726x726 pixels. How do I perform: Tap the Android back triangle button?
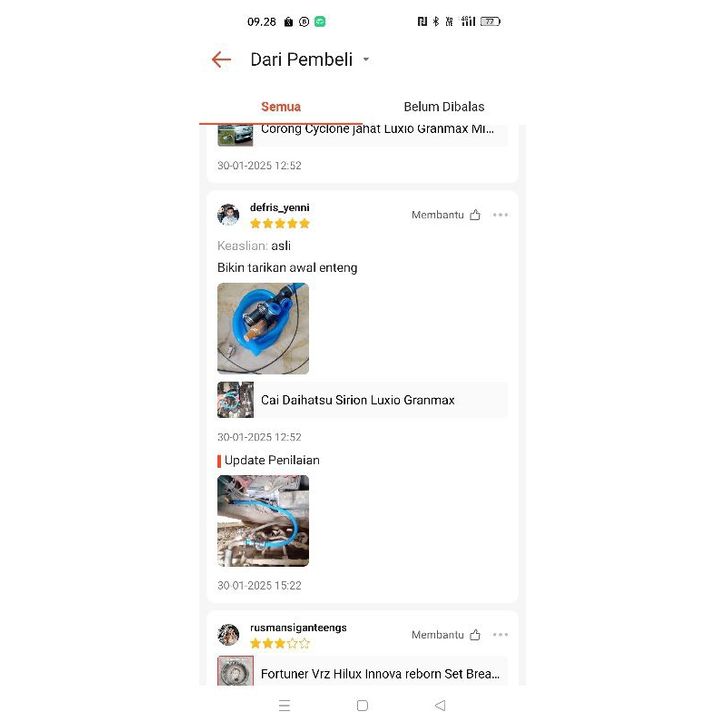coord(440,705)
